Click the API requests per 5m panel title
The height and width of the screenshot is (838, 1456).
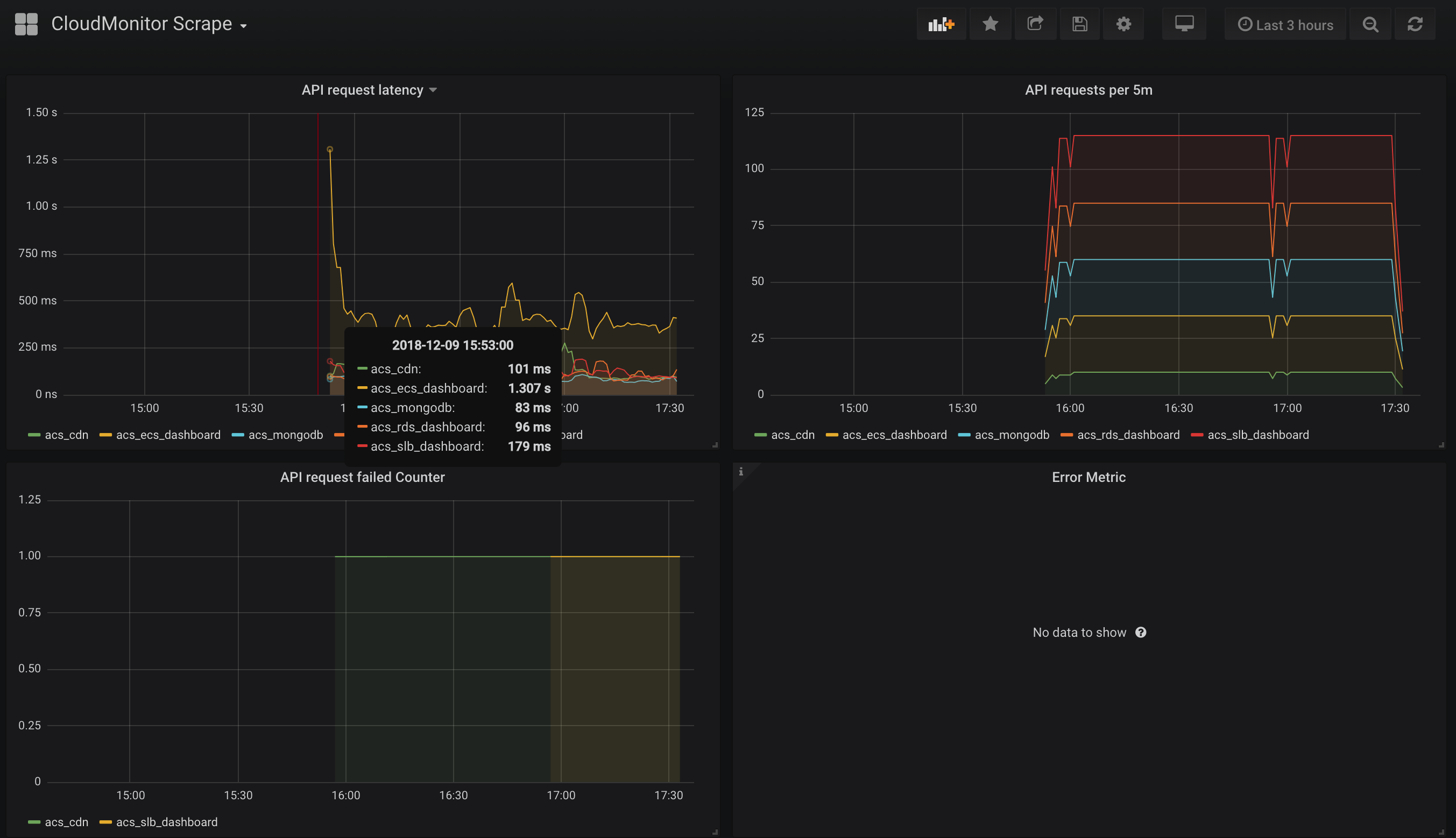[1088, 90]
